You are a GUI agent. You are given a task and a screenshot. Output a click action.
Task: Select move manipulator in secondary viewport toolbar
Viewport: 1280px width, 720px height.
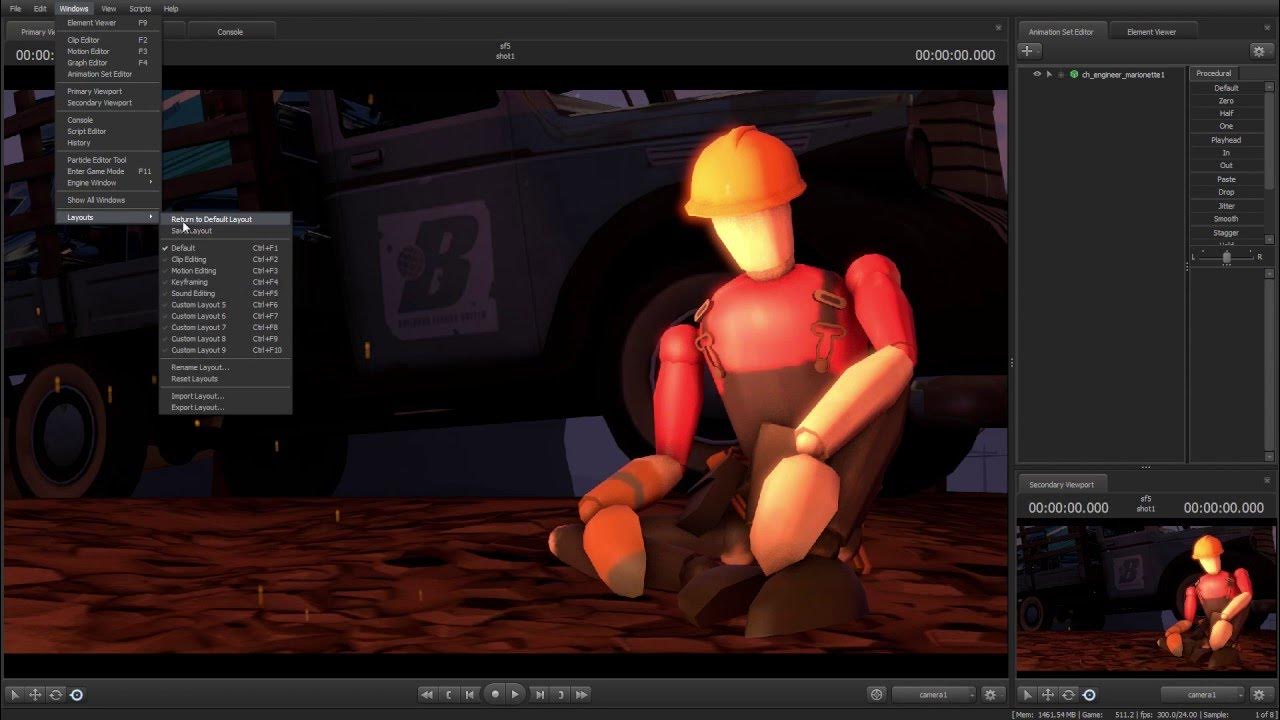click(1048, 694)
